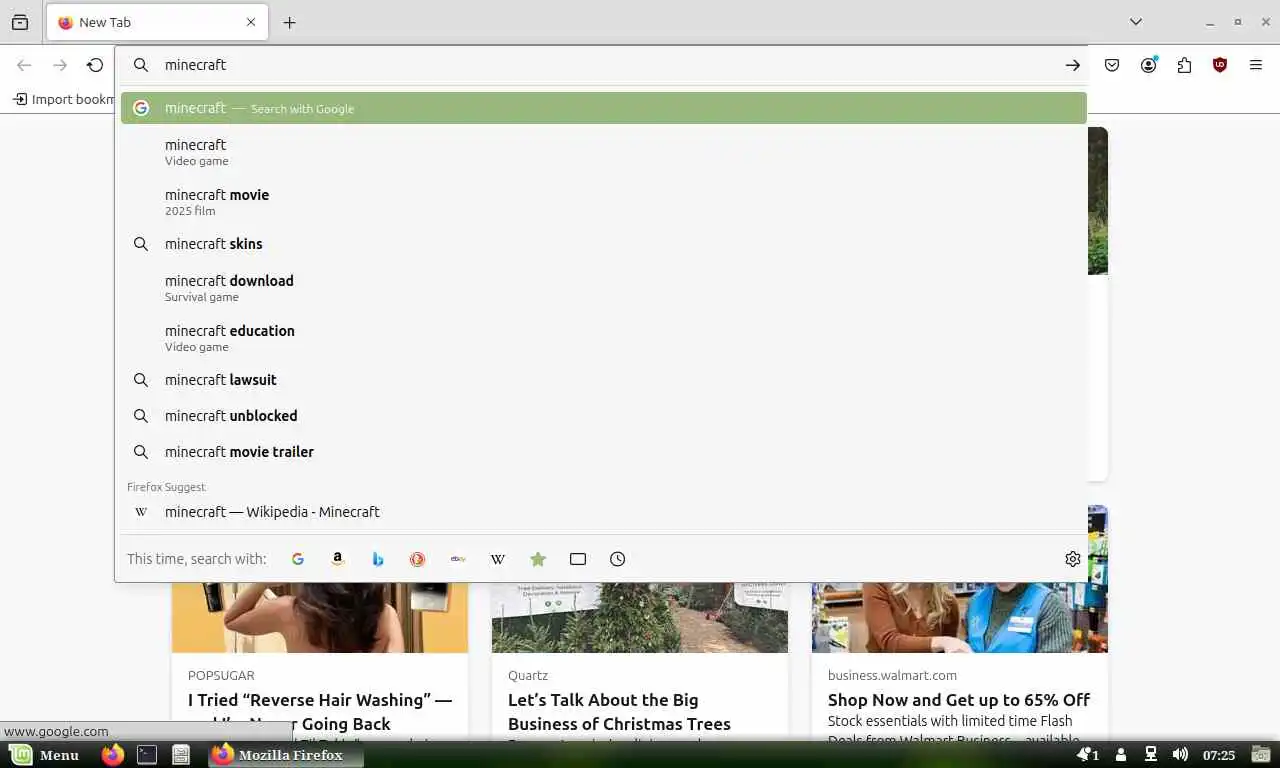
Task: Open Firefox View icon left of tabs
Action: pyautogui.click(x=20, y=22)
